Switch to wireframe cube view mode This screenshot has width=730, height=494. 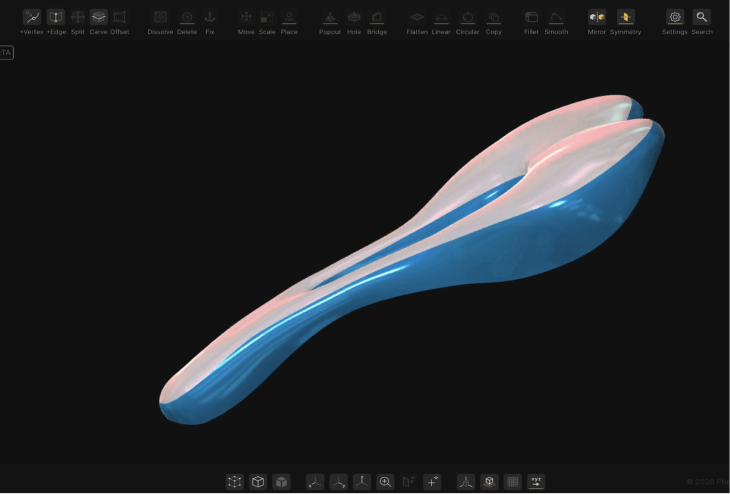coord(258,482)
